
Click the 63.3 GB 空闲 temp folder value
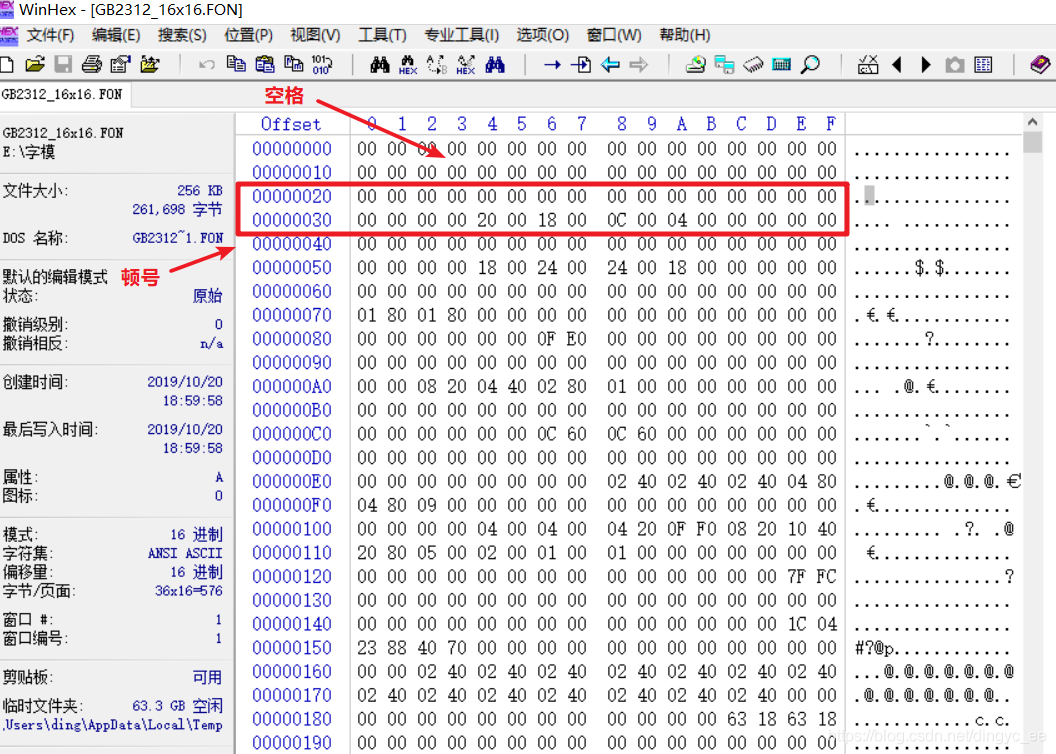(x=177, y=706)
